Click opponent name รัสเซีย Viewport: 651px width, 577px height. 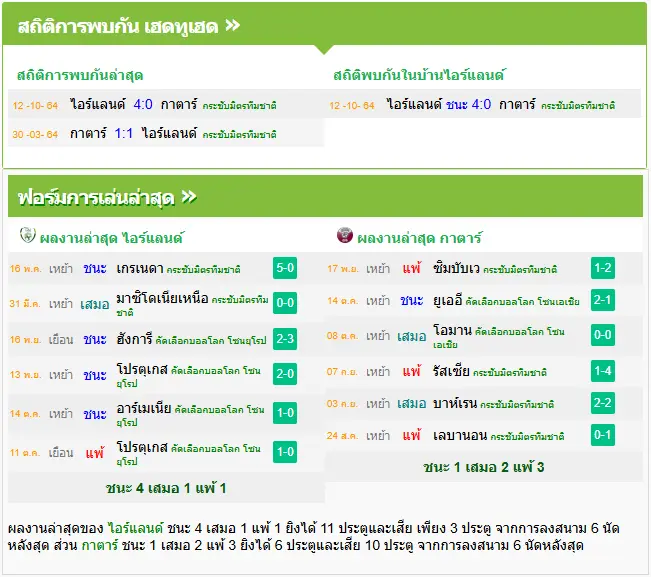tap(451, 371)
